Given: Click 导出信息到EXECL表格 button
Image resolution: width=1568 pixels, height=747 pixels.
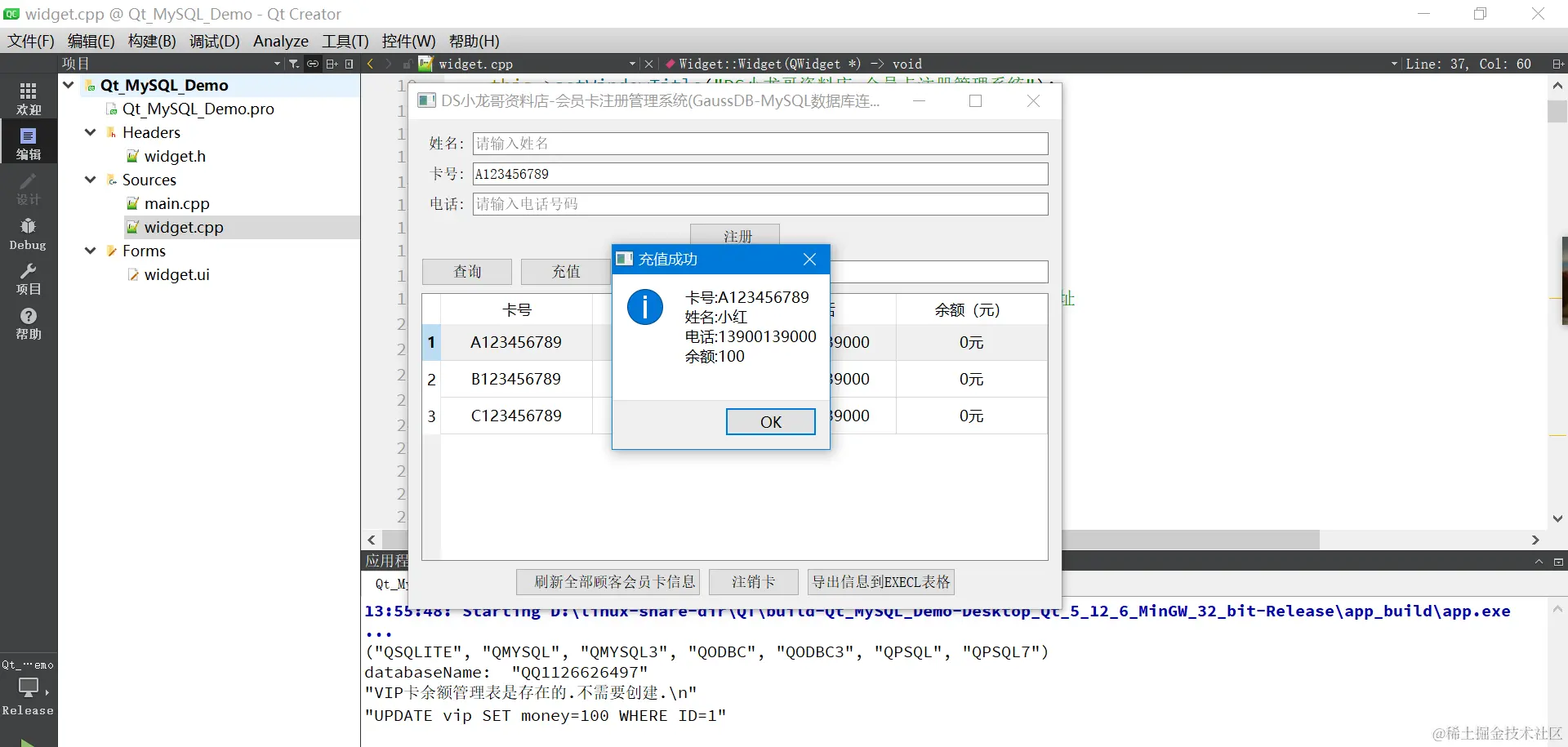Looking at the screenshot, I should [881, 582].
